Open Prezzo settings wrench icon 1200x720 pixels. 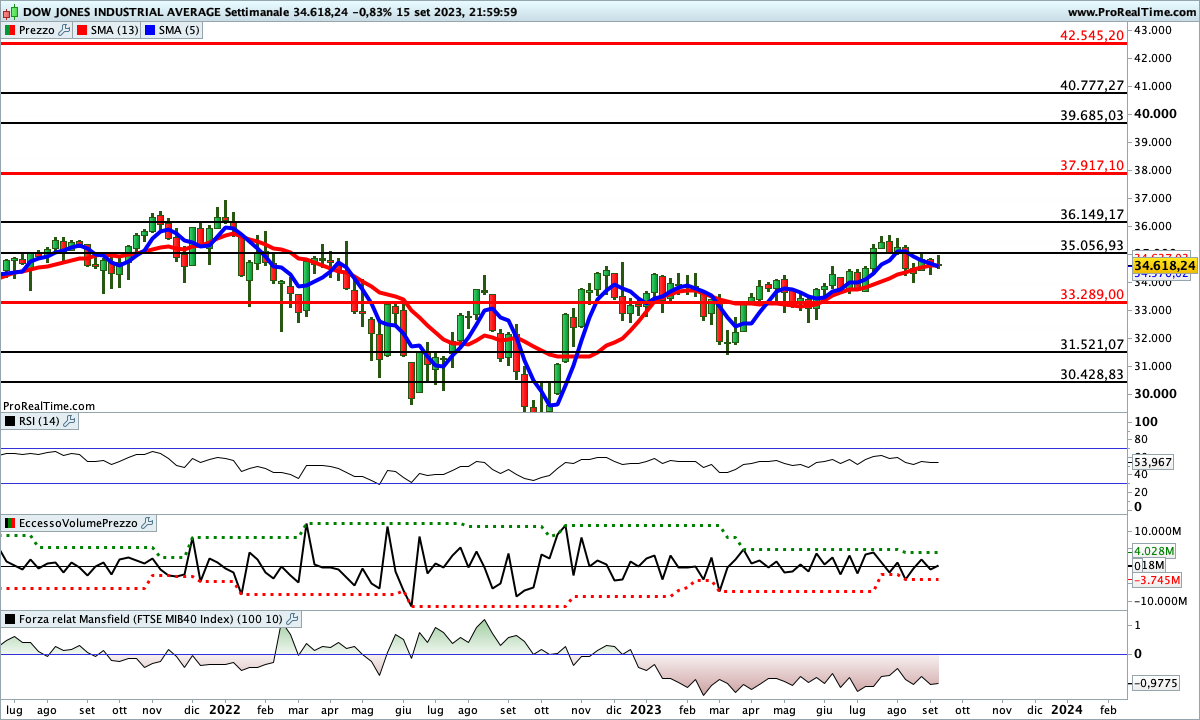tap(65, 30)
